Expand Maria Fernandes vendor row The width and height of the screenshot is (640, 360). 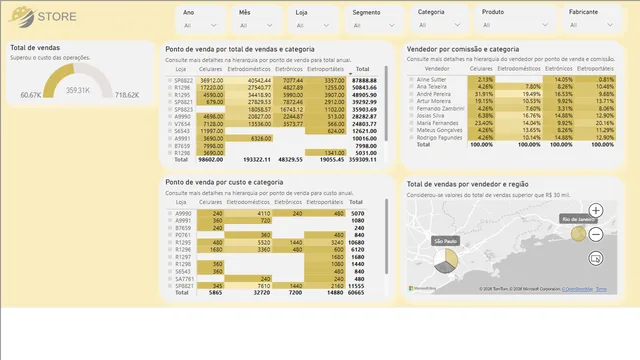pyautogui.click(x=411, y=123)
